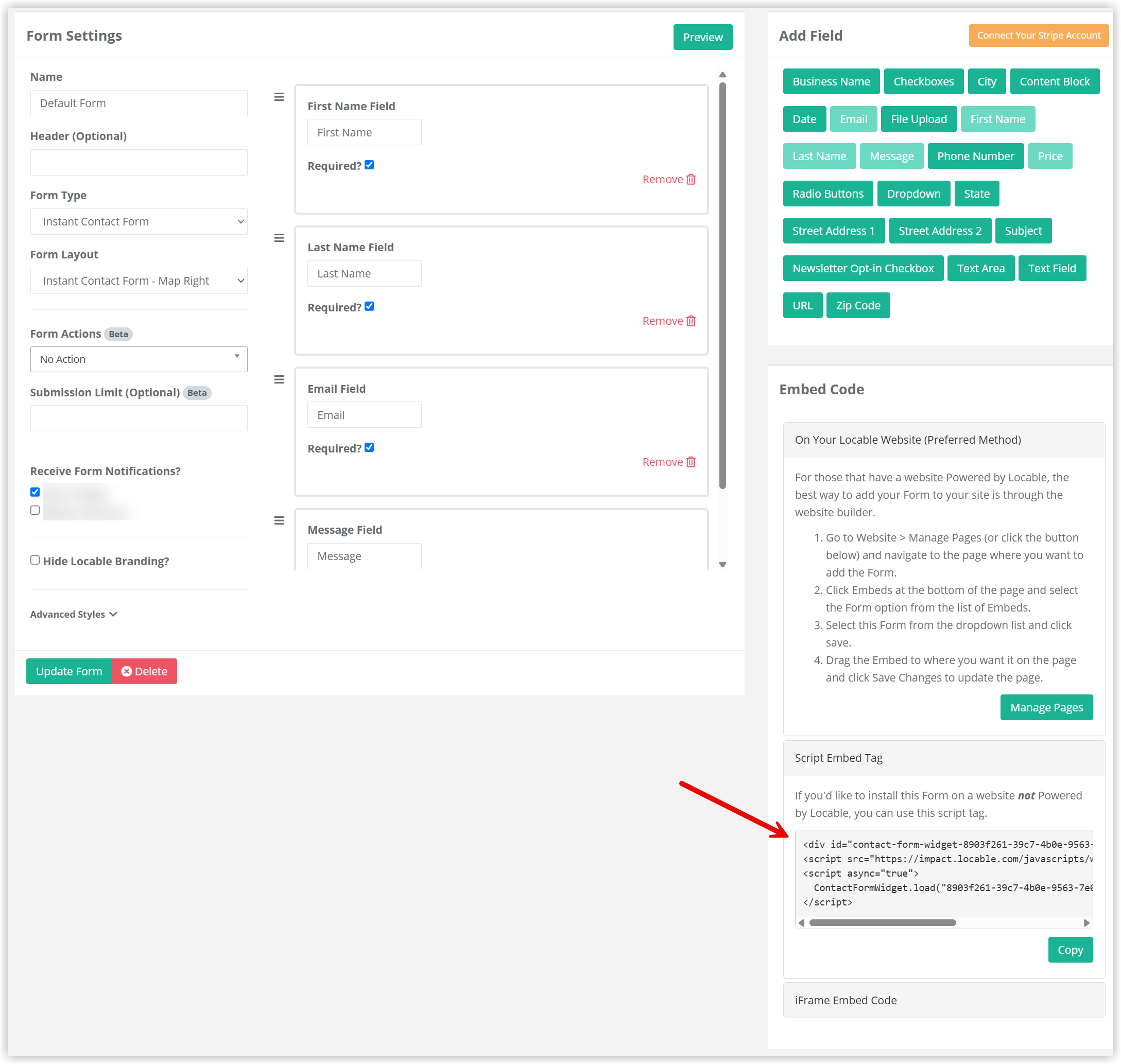
Task: Toggle Required for Email Field
Action: click(369, 447)
